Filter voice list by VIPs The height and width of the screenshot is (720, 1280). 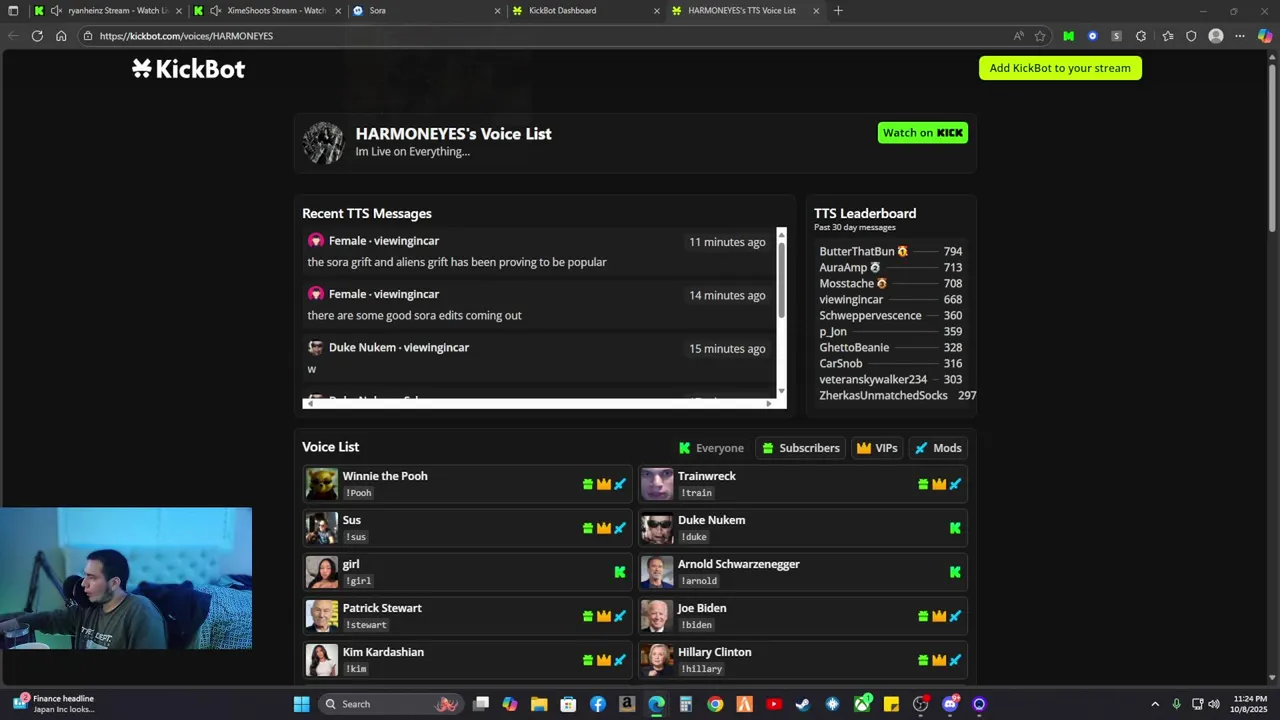click(x=876, y=448)
